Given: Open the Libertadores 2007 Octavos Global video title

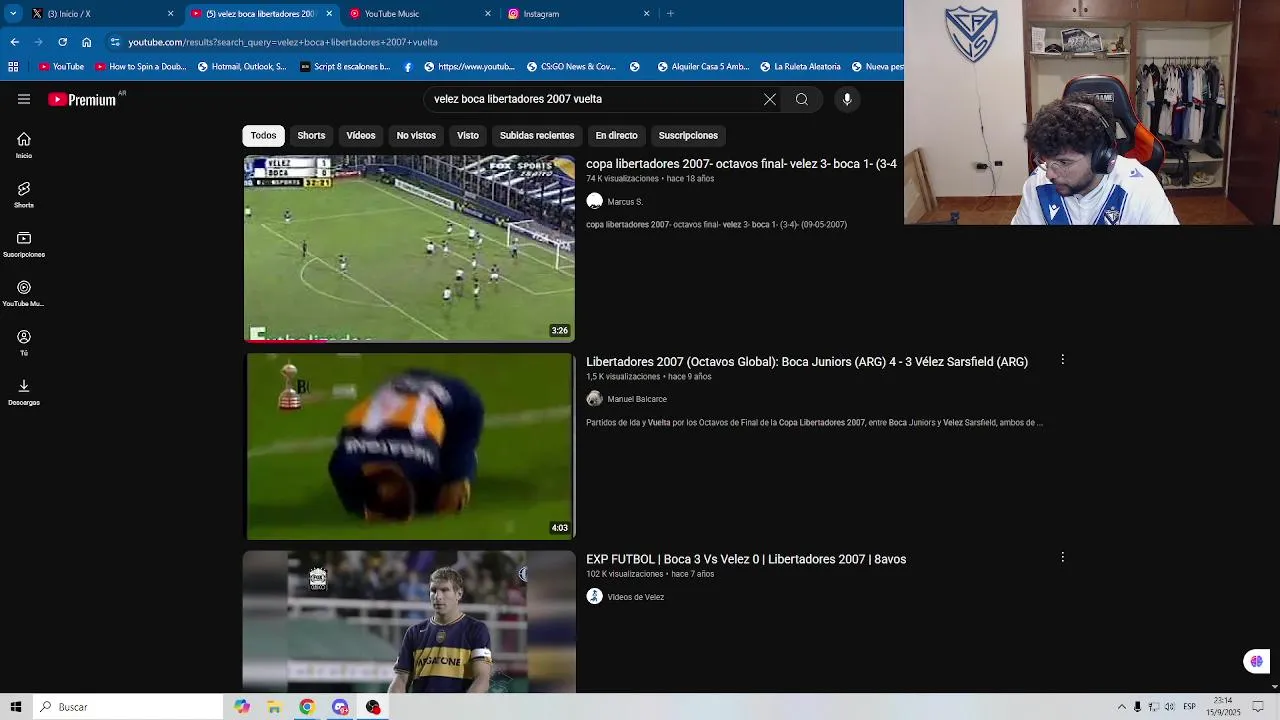Looking at the screenshot, I should 807,361.
